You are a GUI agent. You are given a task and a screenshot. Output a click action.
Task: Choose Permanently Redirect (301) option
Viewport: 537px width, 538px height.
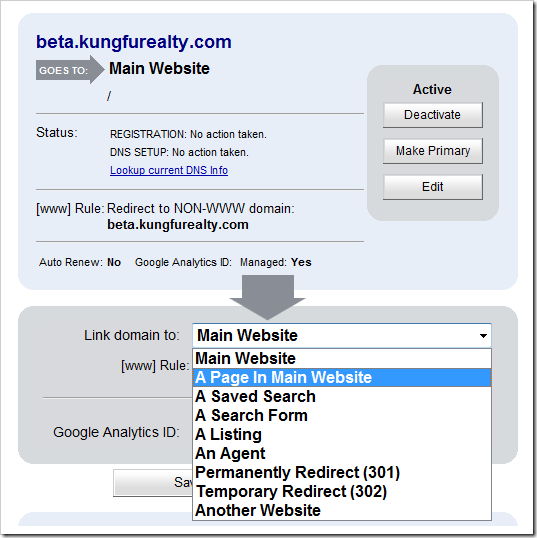(x=342, y=472)
